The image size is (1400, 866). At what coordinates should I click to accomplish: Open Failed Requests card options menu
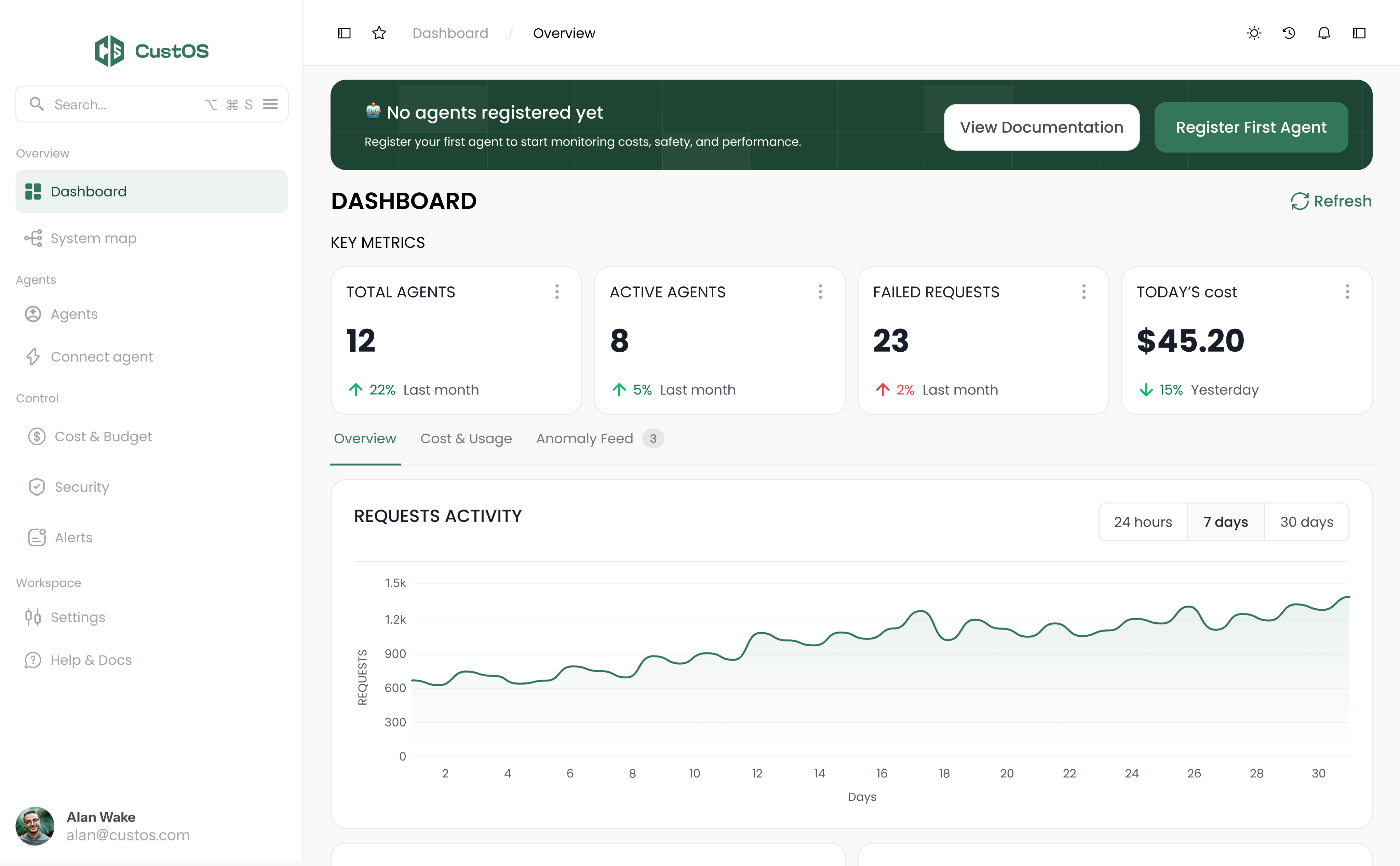[x=1084, y=292]
